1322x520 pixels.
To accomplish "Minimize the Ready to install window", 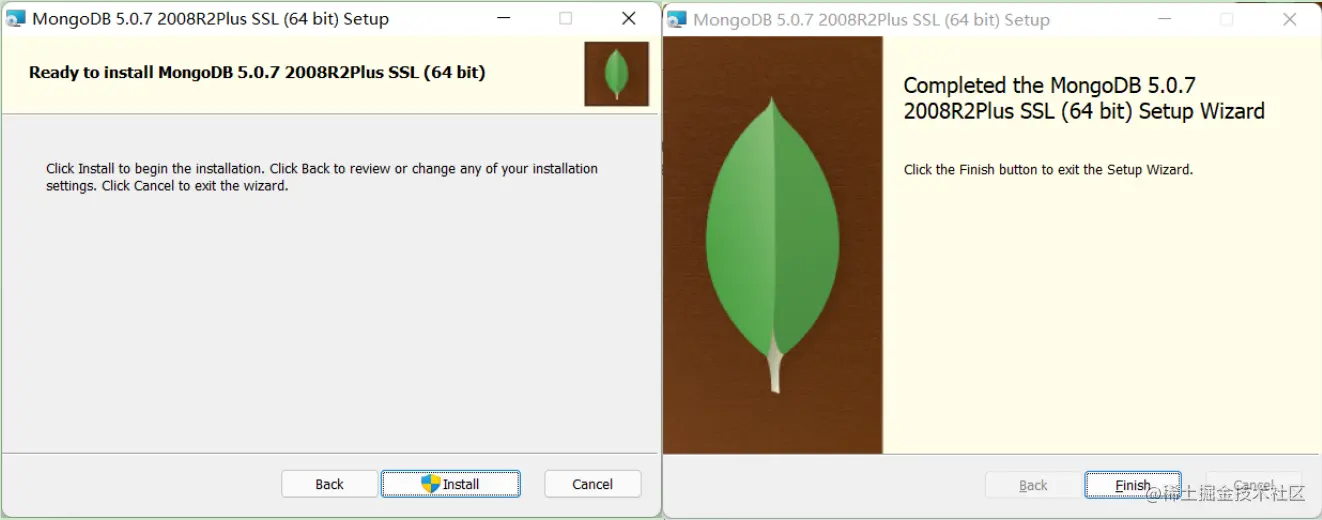I will [504, 18].
